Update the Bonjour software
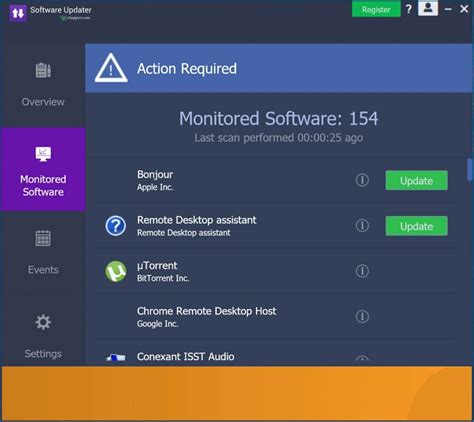 click(x=416, y=180)
